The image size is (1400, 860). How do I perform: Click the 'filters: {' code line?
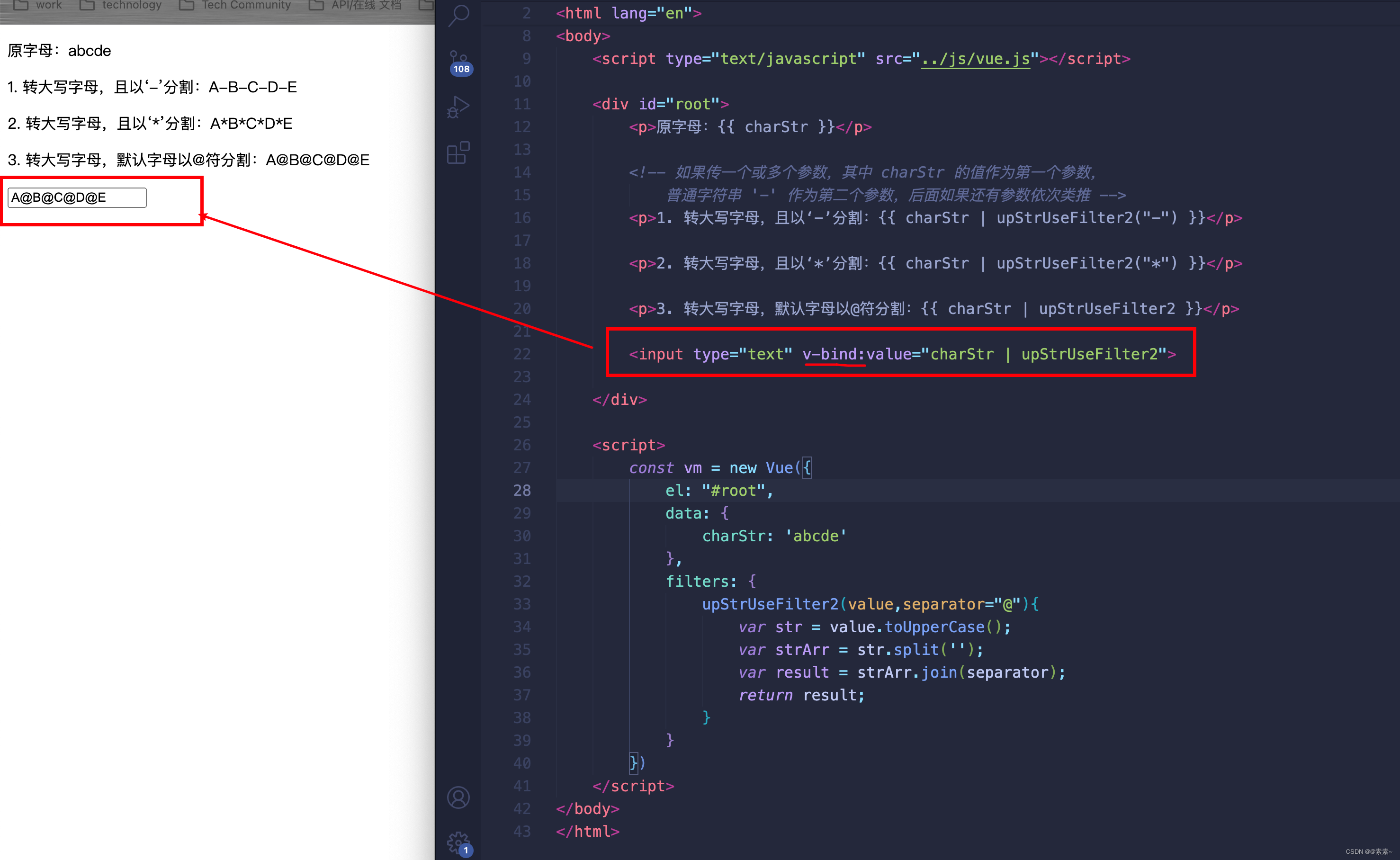pos(711,582)
